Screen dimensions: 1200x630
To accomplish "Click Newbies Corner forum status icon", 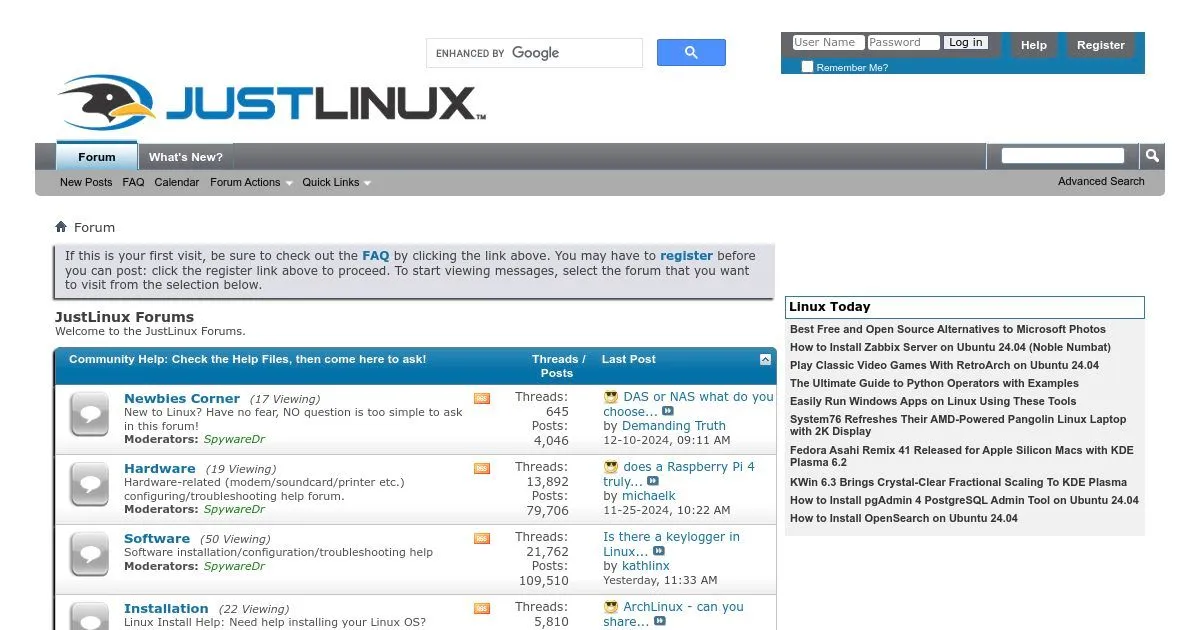I will pos(89,415).
